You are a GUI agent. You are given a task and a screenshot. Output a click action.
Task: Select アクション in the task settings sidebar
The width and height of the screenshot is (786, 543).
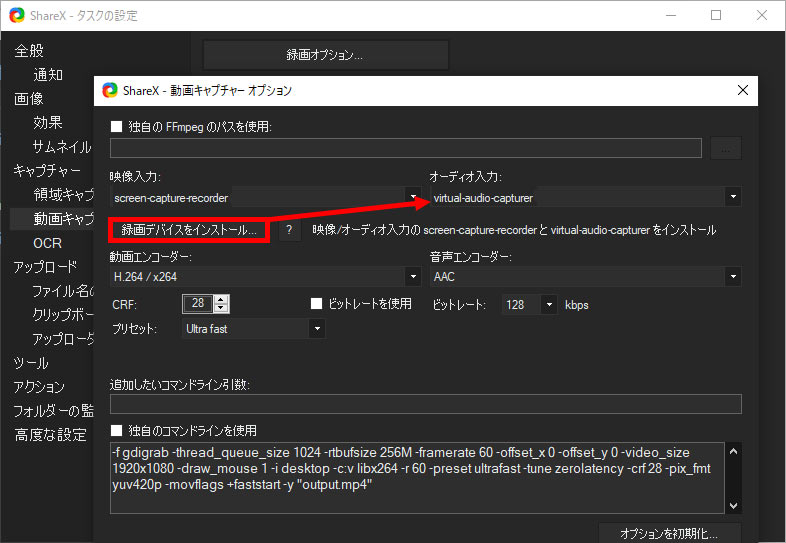point(39,387)
